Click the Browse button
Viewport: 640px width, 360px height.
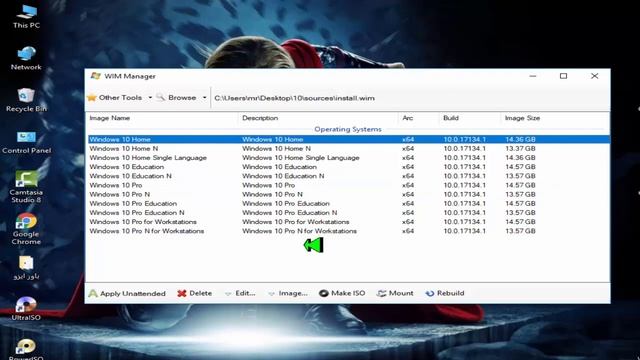[x=177, y=98]
